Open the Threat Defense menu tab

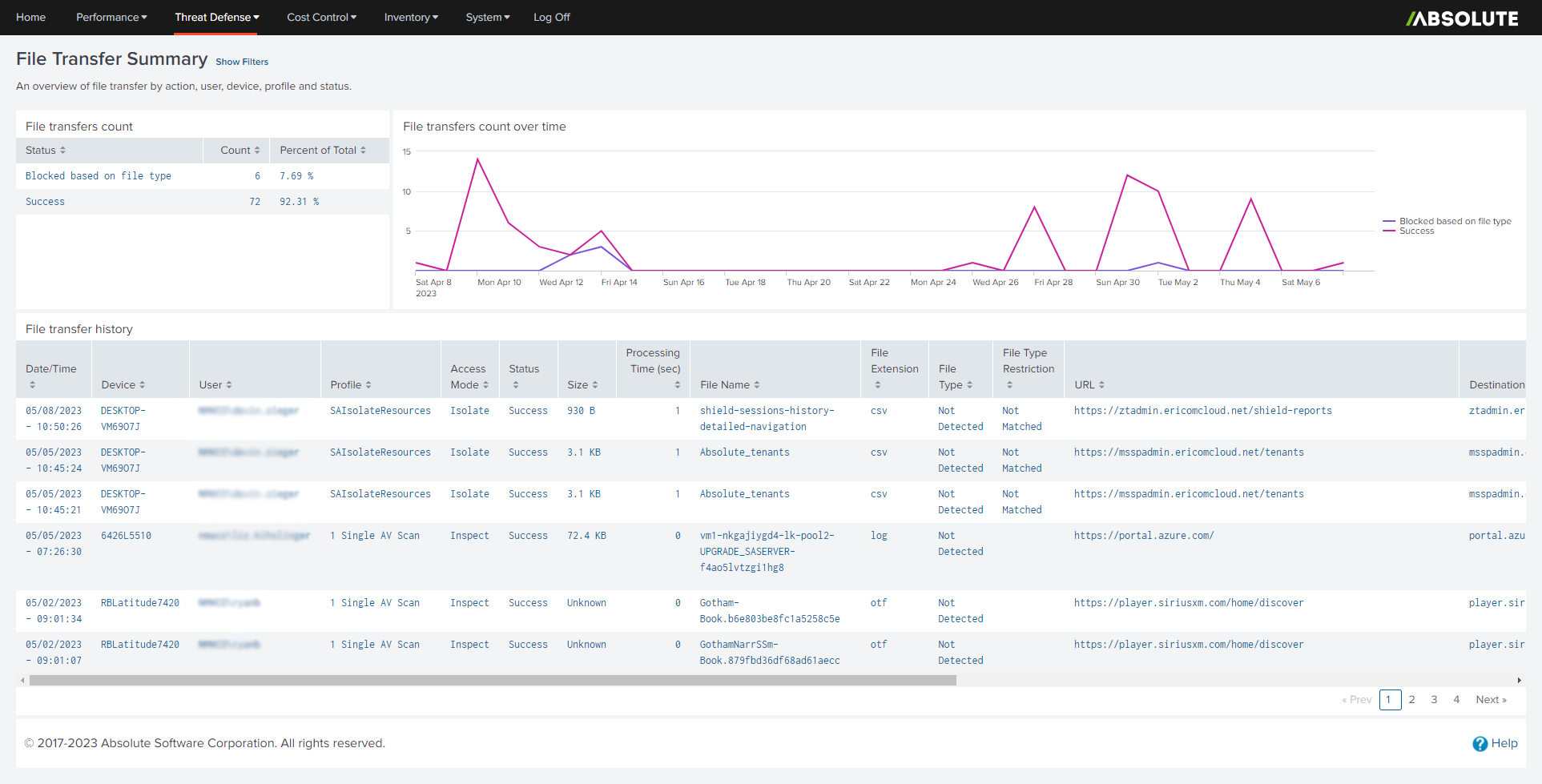(x=216, y=17)
